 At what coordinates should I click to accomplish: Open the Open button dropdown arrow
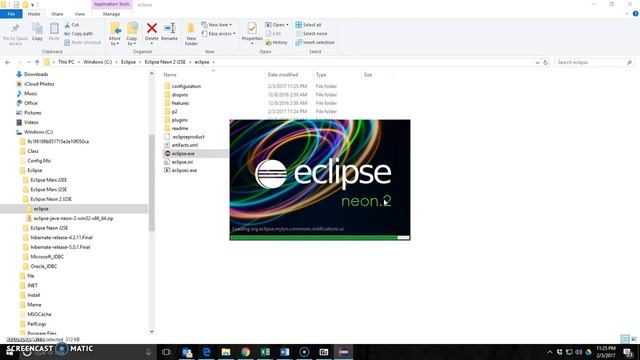pyautogui.click(x=287, y=25)
